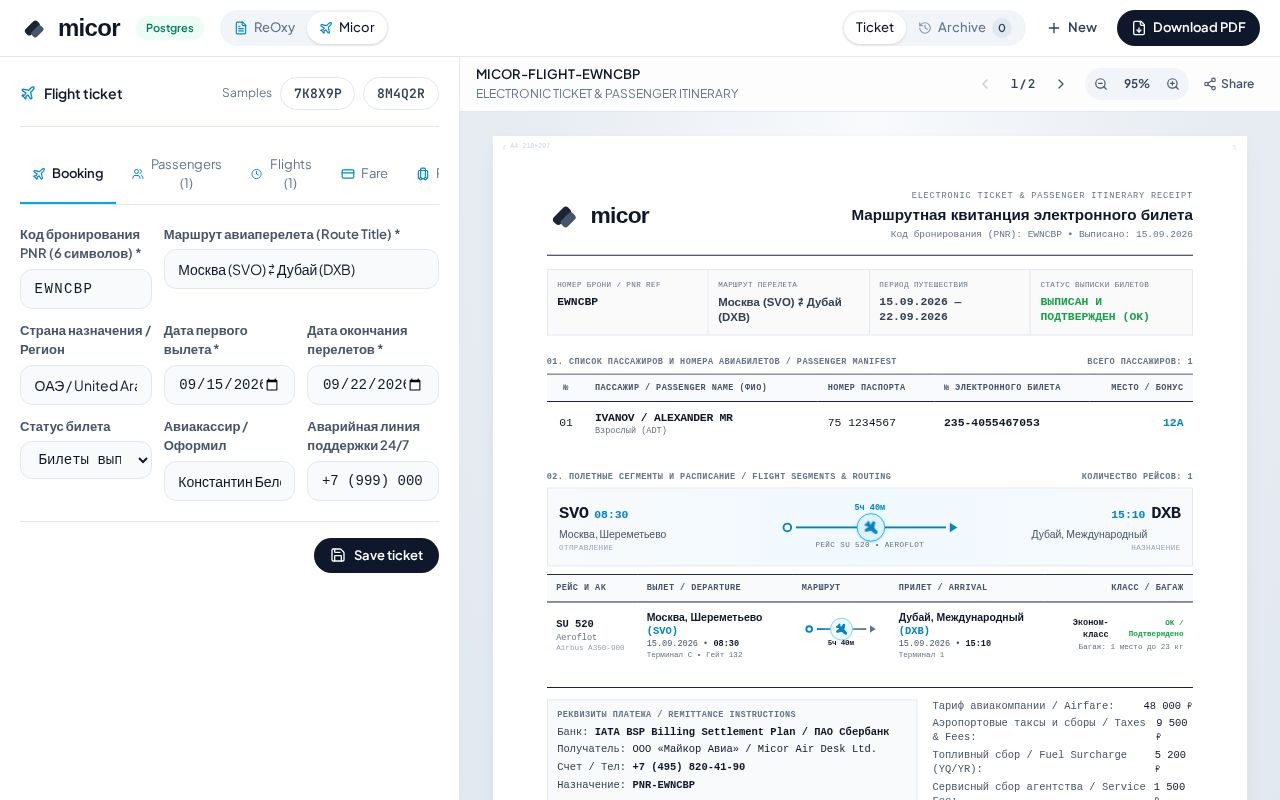Image resolution: width=1280 pixels, height=800 pixels.
Task: Click the Share icon
Action: click(x=1210, y=84)
